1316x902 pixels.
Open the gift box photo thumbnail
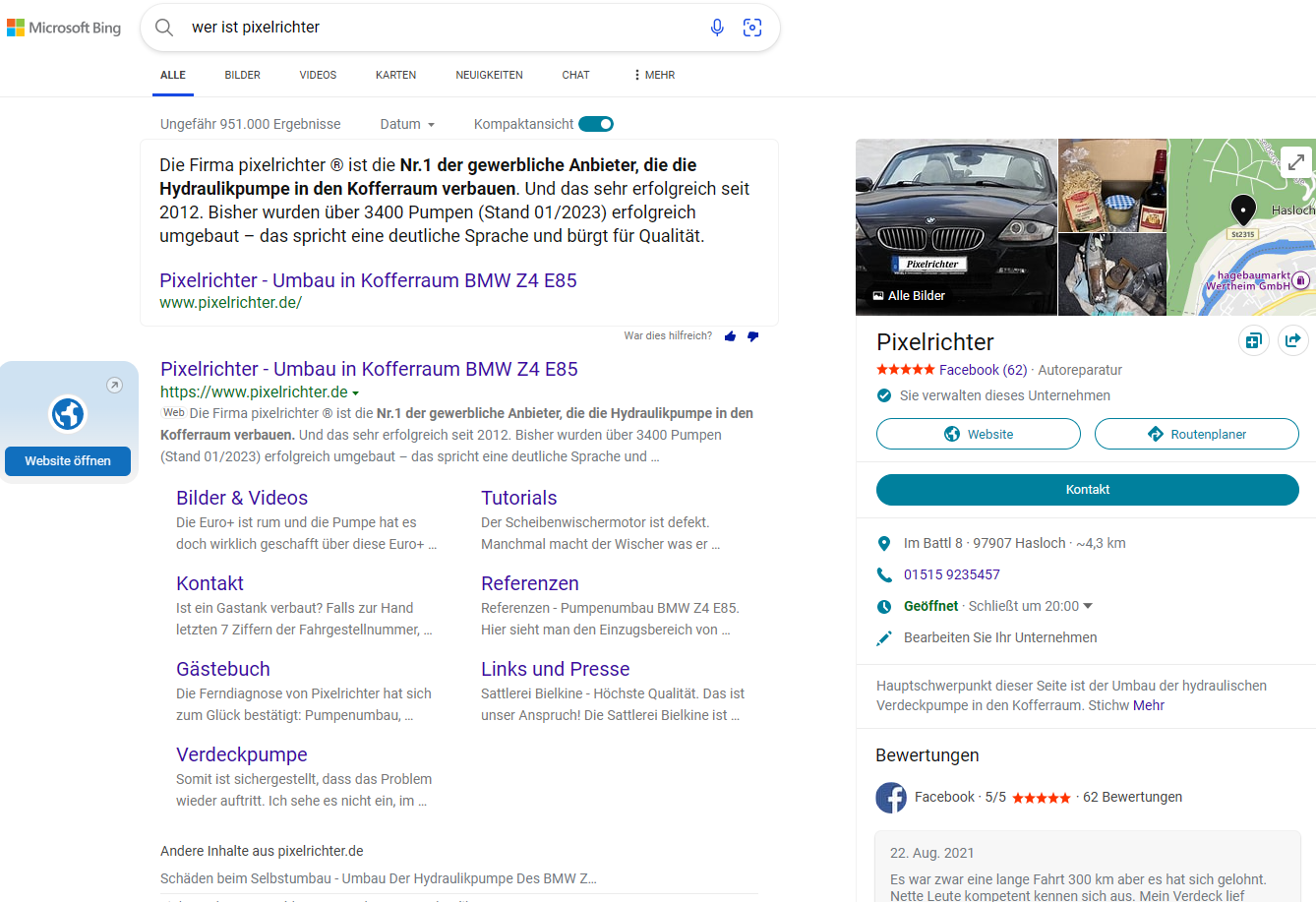[x=1112, y=185]
